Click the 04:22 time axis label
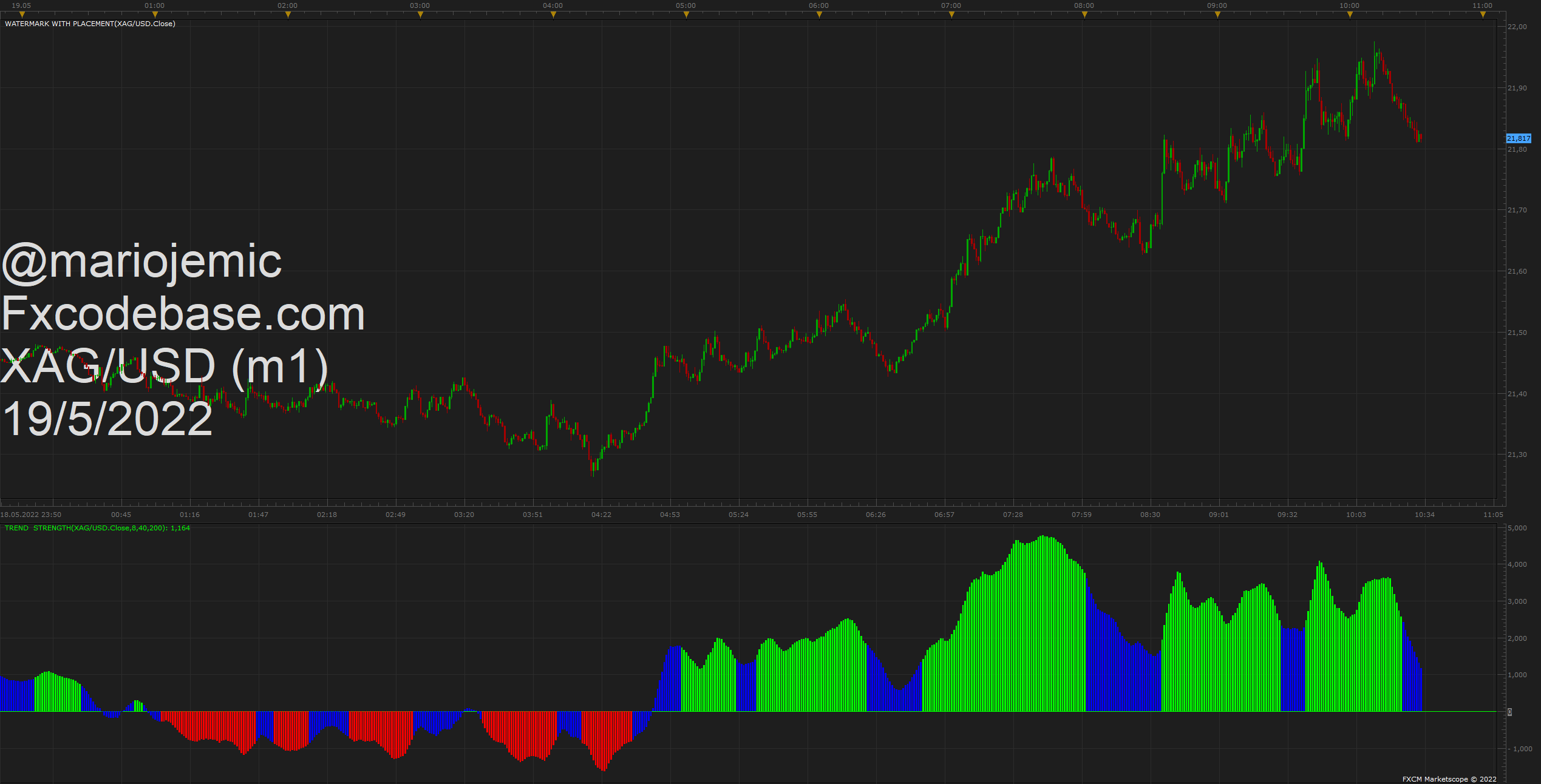Screen dimensions: 1541x784 point(602,515)
